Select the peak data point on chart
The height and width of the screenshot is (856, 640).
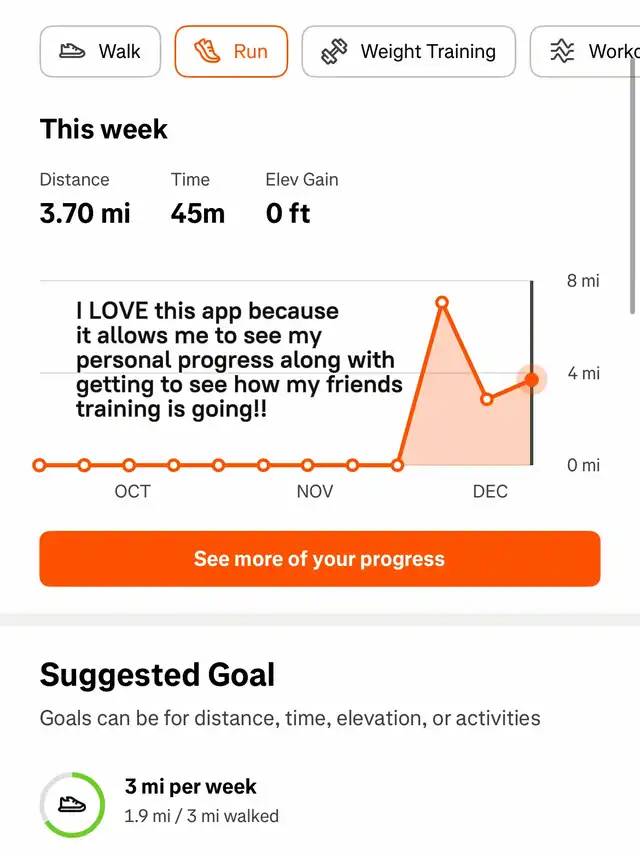click(x=442, y=302)
